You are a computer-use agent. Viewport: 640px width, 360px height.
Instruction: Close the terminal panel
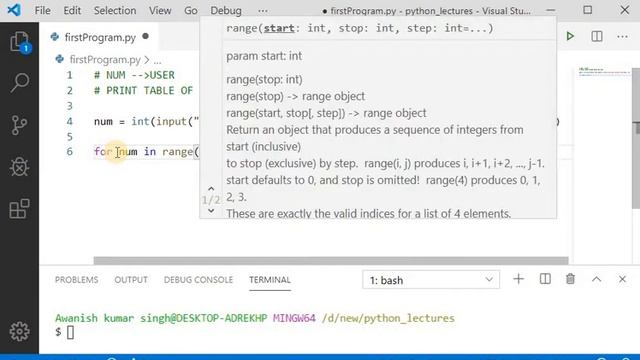[622, 279]
